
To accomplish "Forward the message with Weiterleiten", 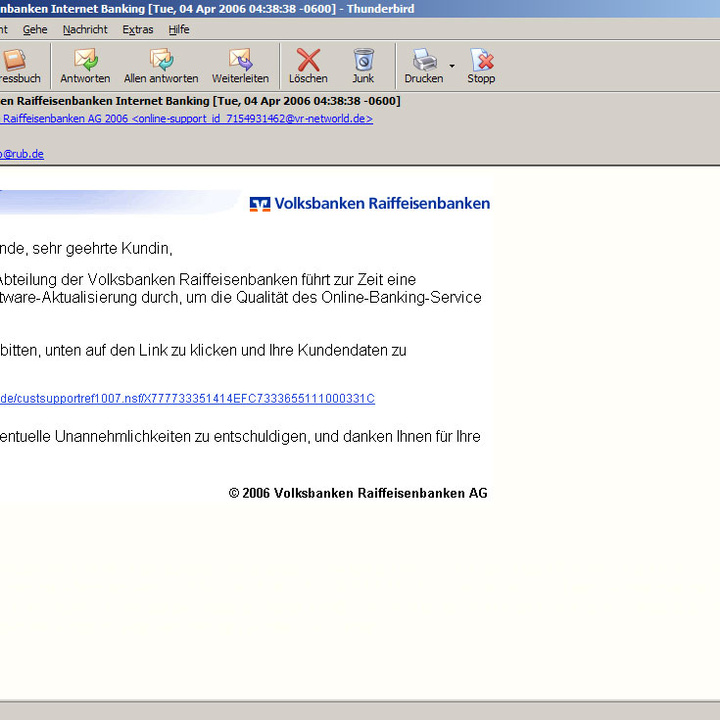I will 240,66.
